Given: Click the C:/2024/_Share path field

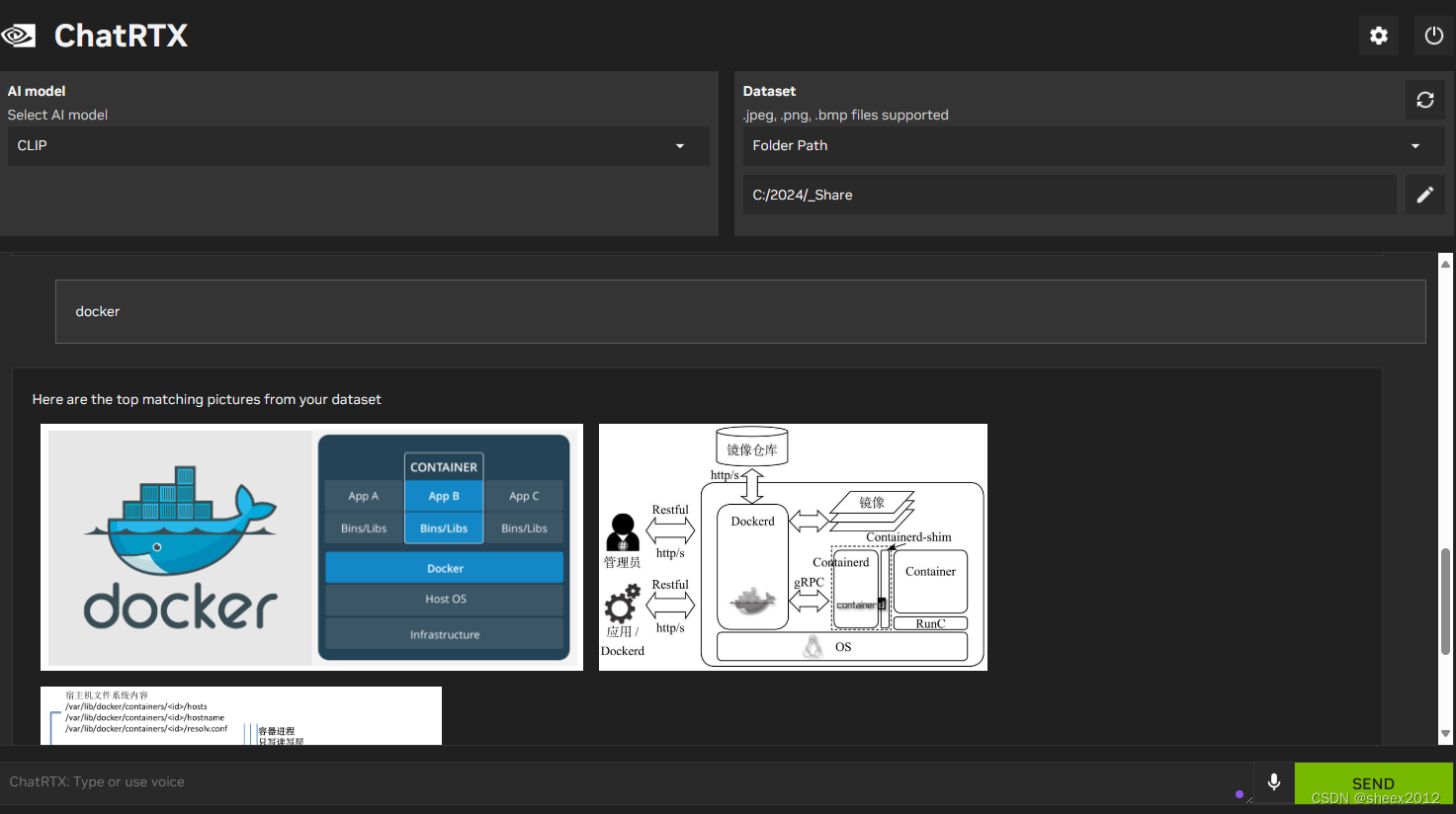Looking at the screenshot, I should pos(1070,195).
